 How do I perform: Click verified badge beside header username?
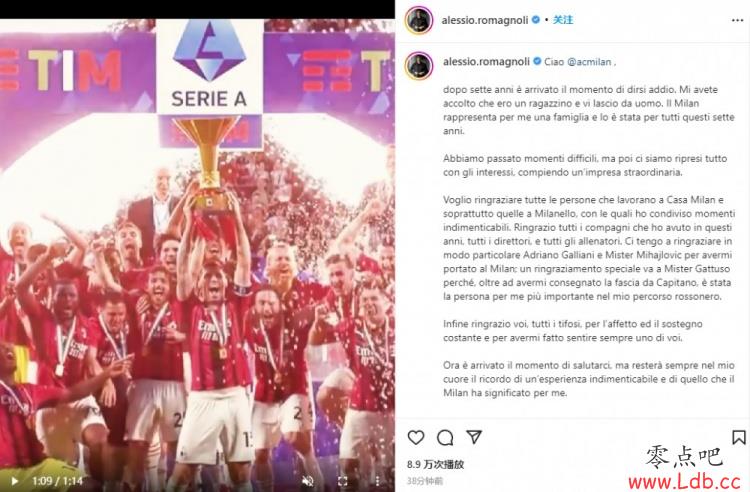click(536, 20)
